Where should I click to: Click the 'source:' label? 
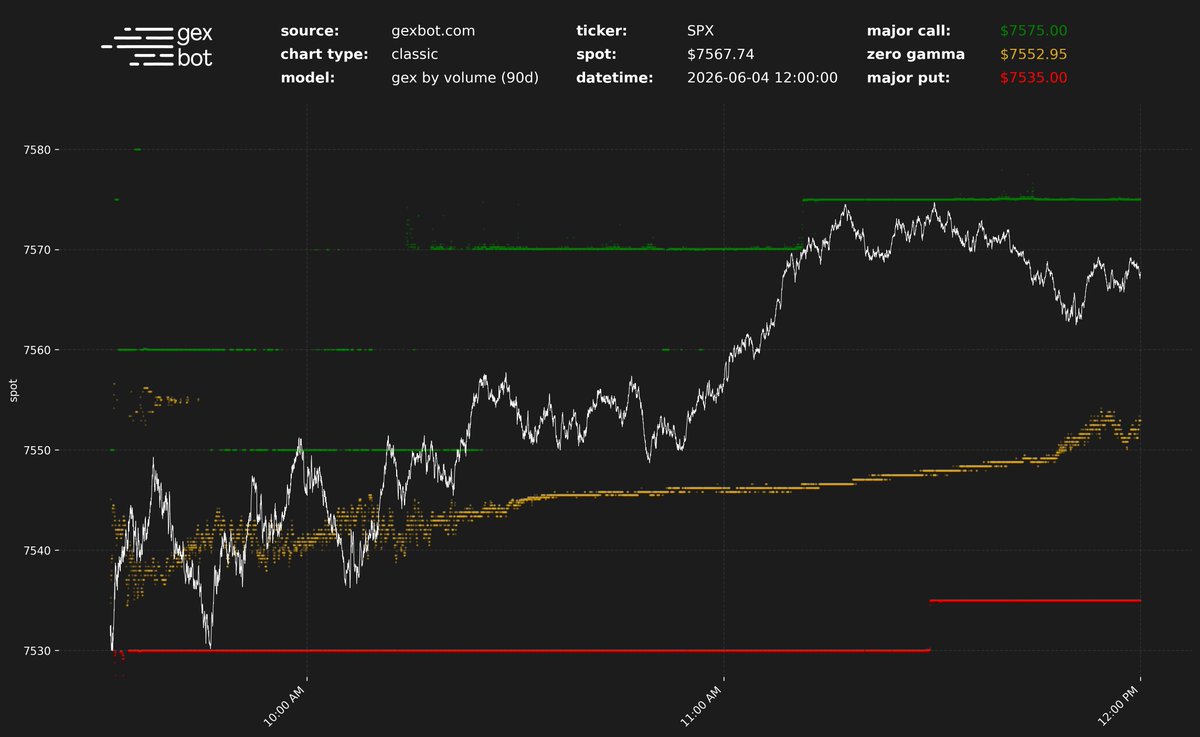click(310, 31)
